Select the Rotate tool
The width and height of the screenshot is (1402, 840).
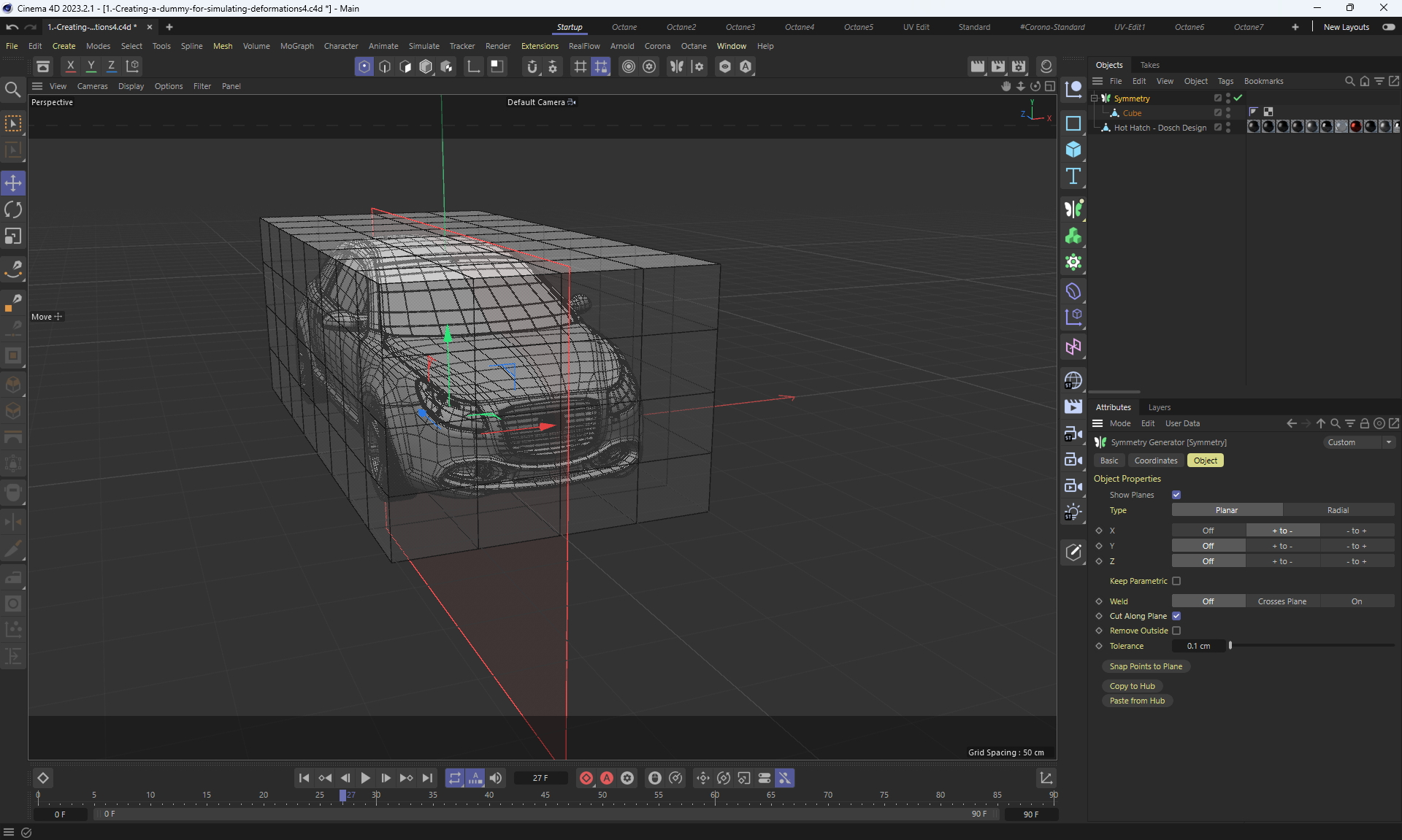(x=13, y=210)
